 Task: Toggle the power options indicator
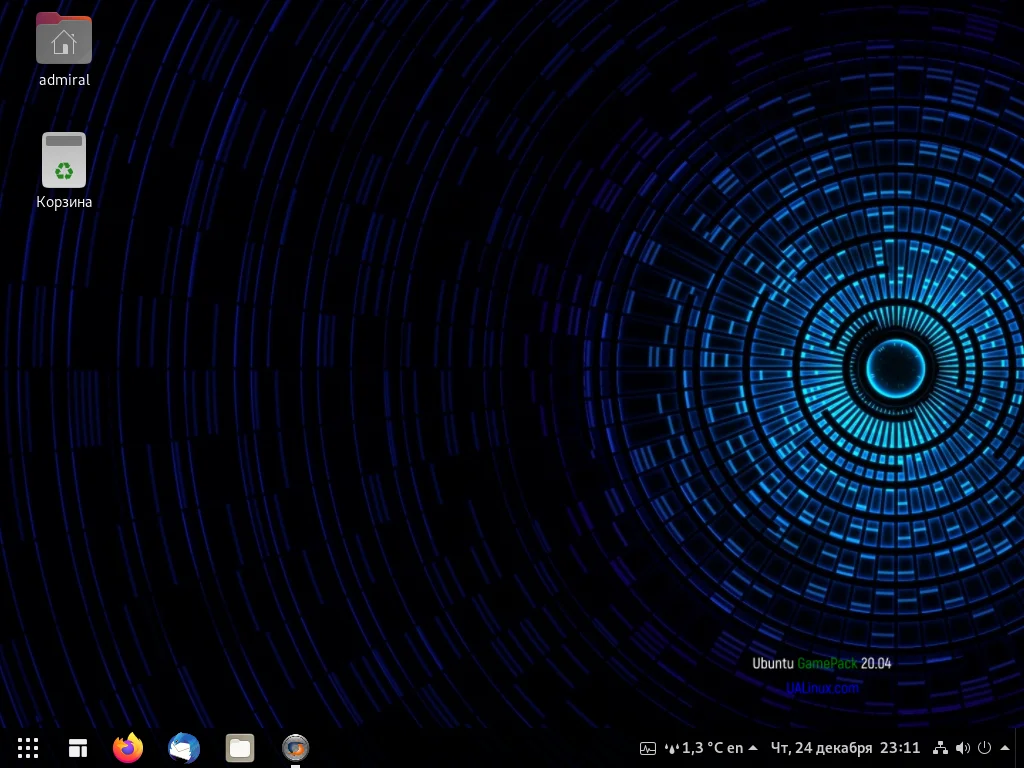coord(985,748)
